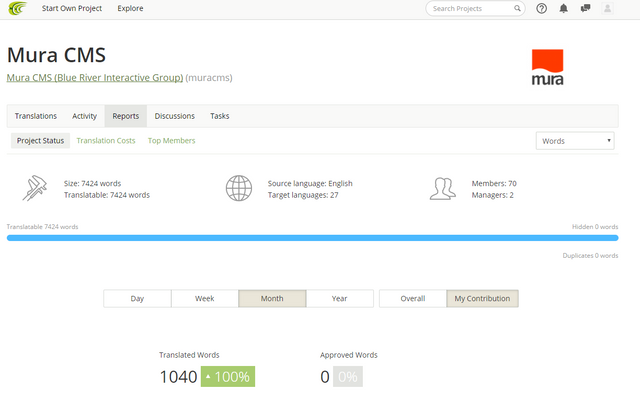Open the Top Members report
Screen dimensions: 640x402
click(x=171, y=140)
